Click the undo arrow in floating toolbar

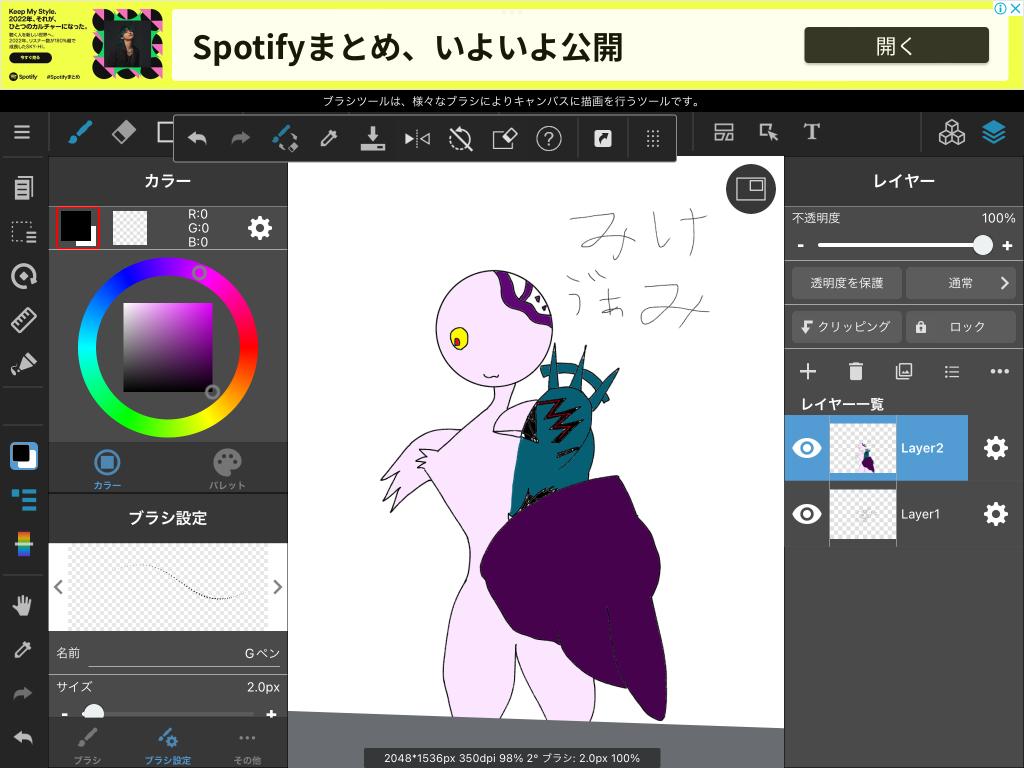pos(197,139)
